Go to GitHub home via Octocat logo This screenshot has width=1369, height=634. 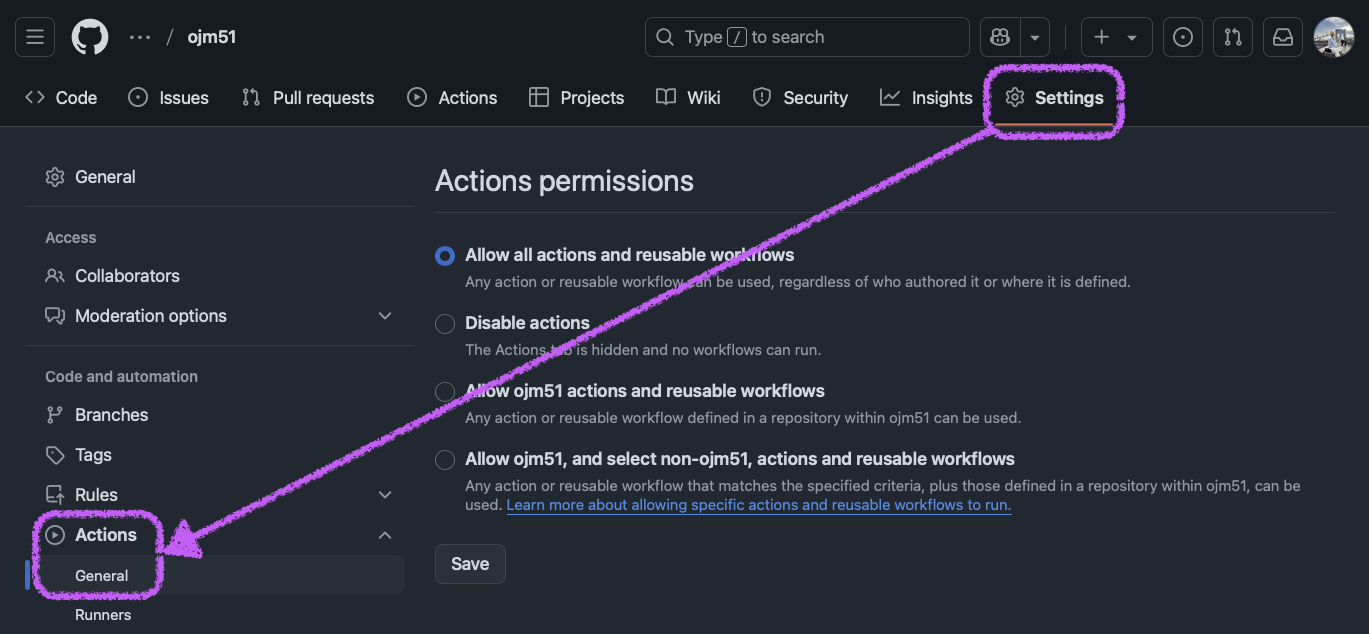(90, 37)
